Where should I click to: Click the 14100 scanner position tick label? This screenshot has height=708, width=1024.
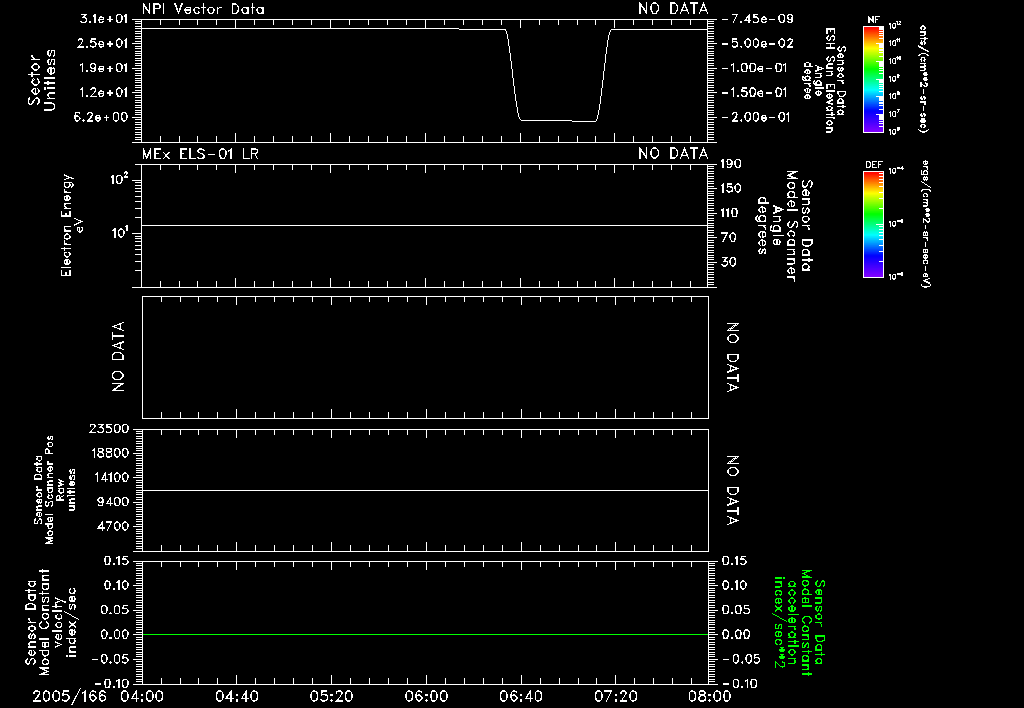click(108, 477)
